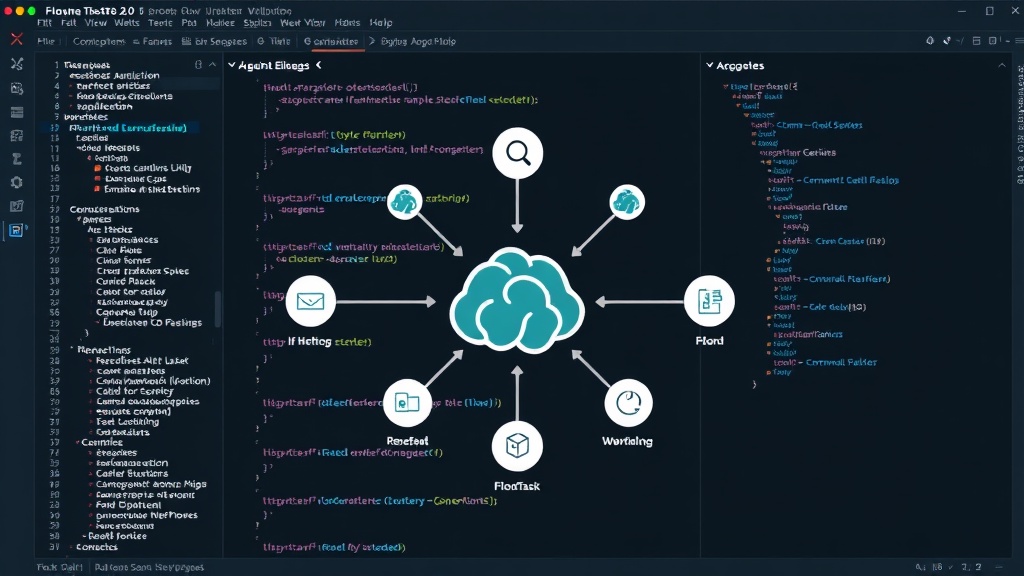This screenshot has width=1024, height=576.
Task: Open the Bying Aoge Ploip breadcrumb
Action: click(418, 41)
